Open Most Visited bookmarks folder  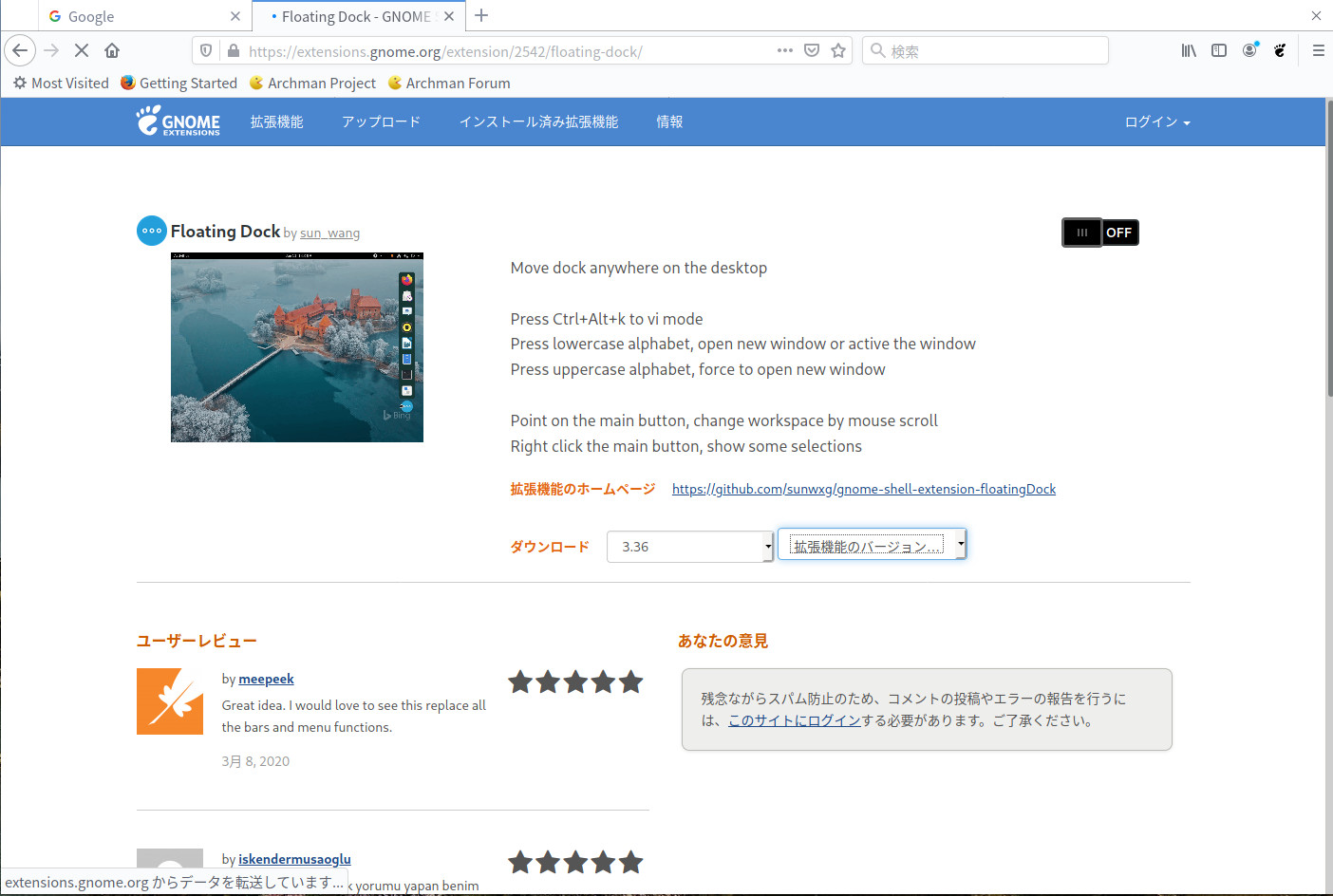pos(61,84)
